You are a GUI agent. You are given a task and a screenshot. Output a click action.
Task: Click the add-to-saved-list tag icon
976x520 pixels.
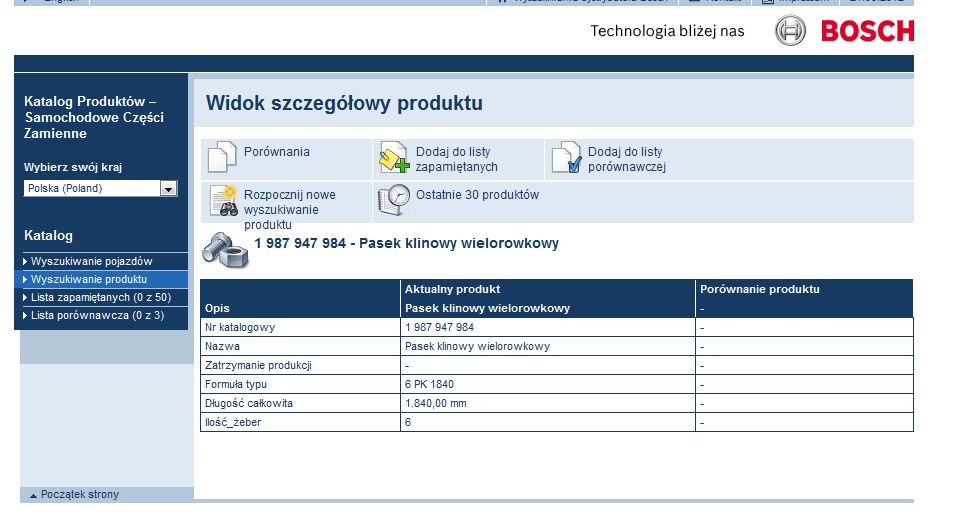tap(394, 157)
